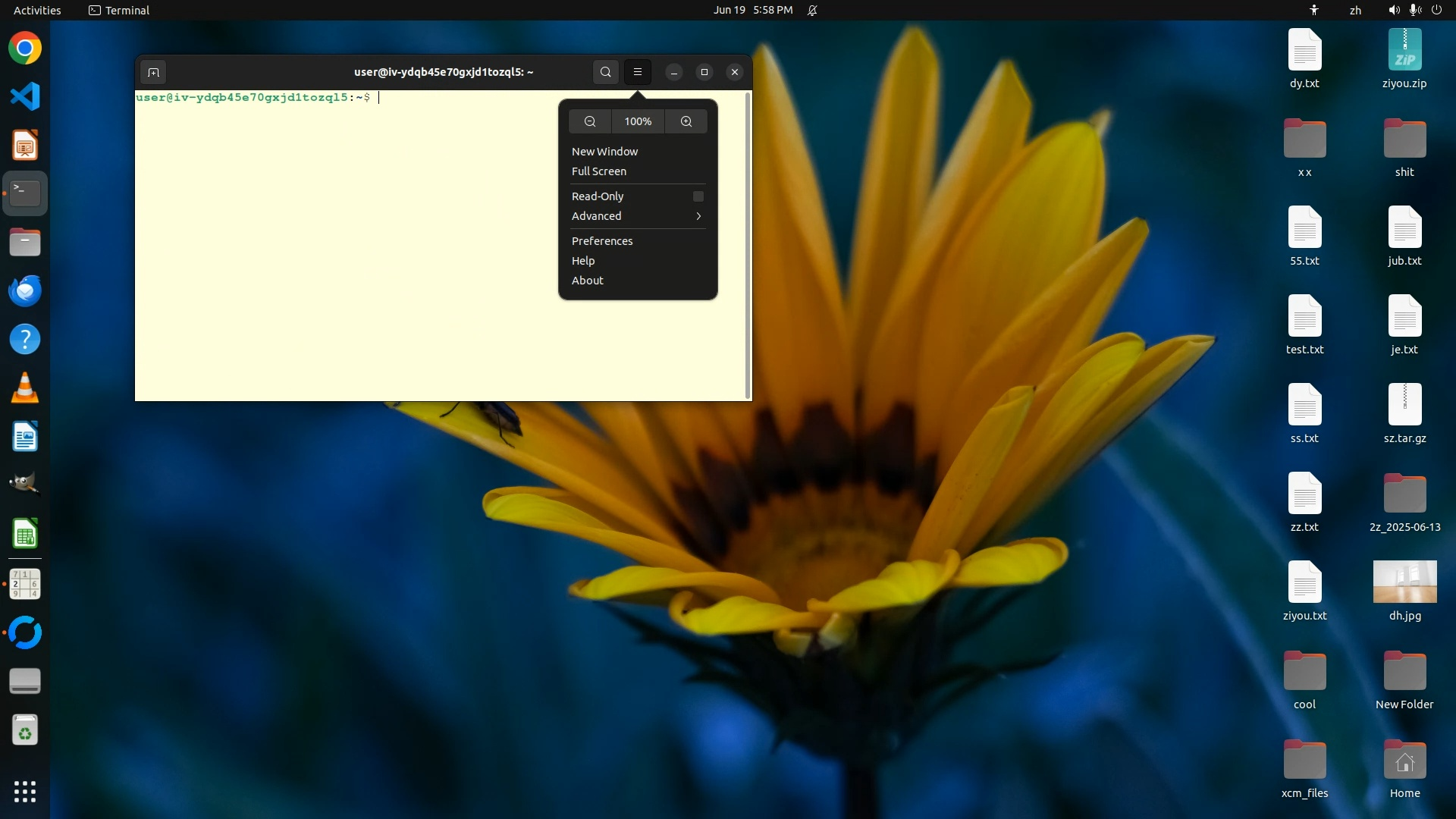The width and height of the screenshot is (1456, 819).
Task: Select the dh.jpg thumbnail on desktop
Action: coord(1404,582)
